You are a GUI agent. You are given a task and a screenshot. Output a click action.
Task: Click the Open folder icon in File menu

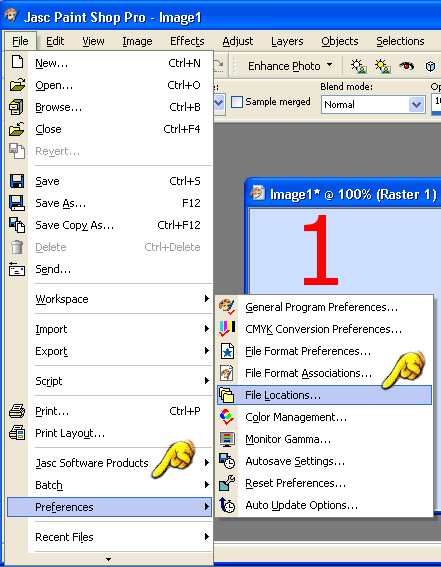point(17,85)
